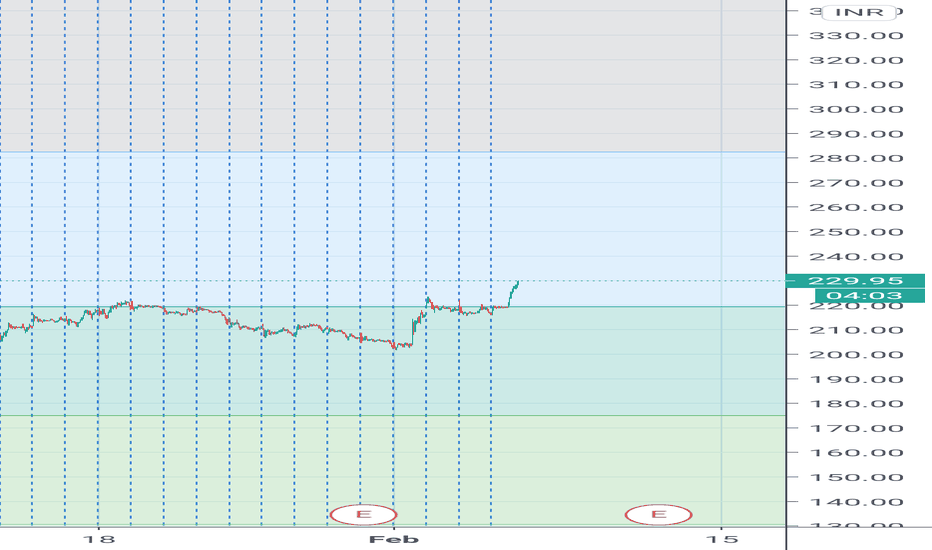This screenshot has width=932, height=550.
Task: Select the 18 date label on time axis
Action: coord(98,539)
